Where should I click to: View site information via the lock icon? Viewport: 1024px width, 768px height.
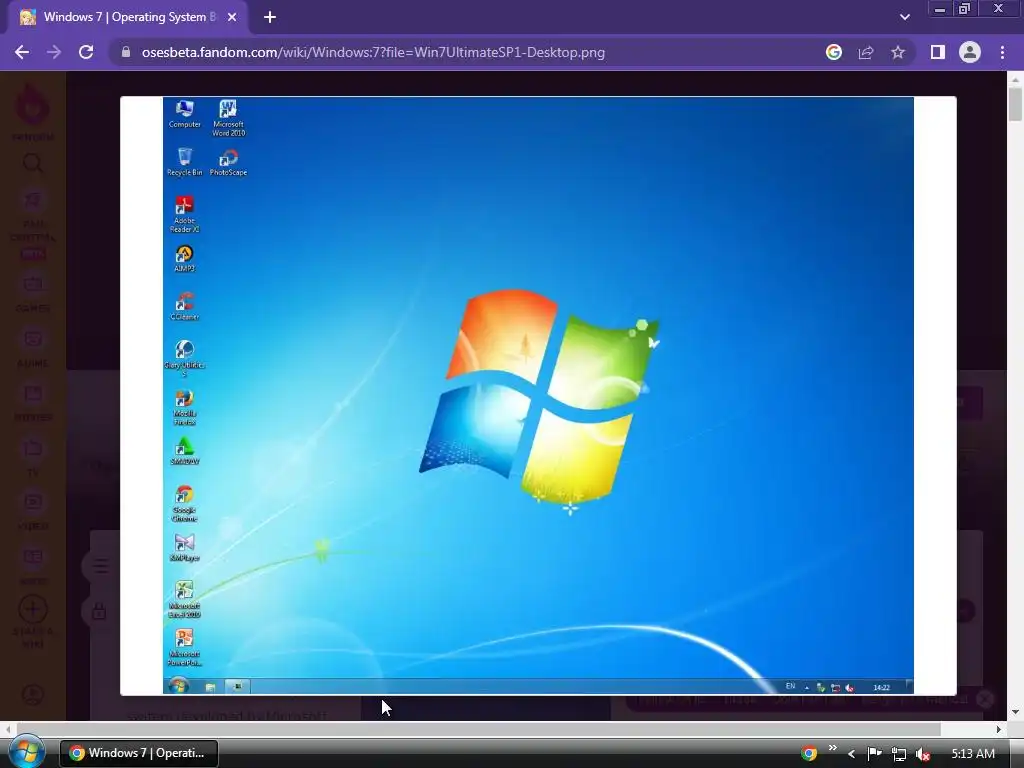[x=126, y=52]
